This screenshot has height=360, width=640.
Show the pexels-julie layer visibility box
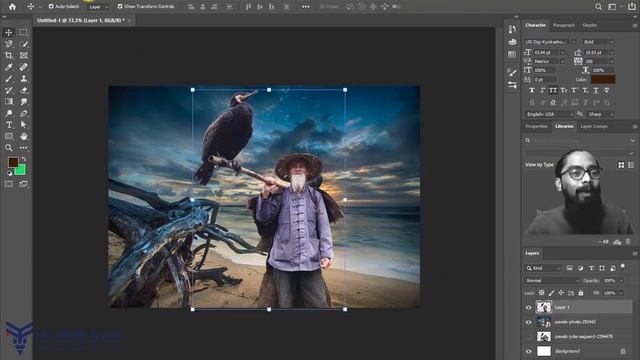[x=529, y=337]
